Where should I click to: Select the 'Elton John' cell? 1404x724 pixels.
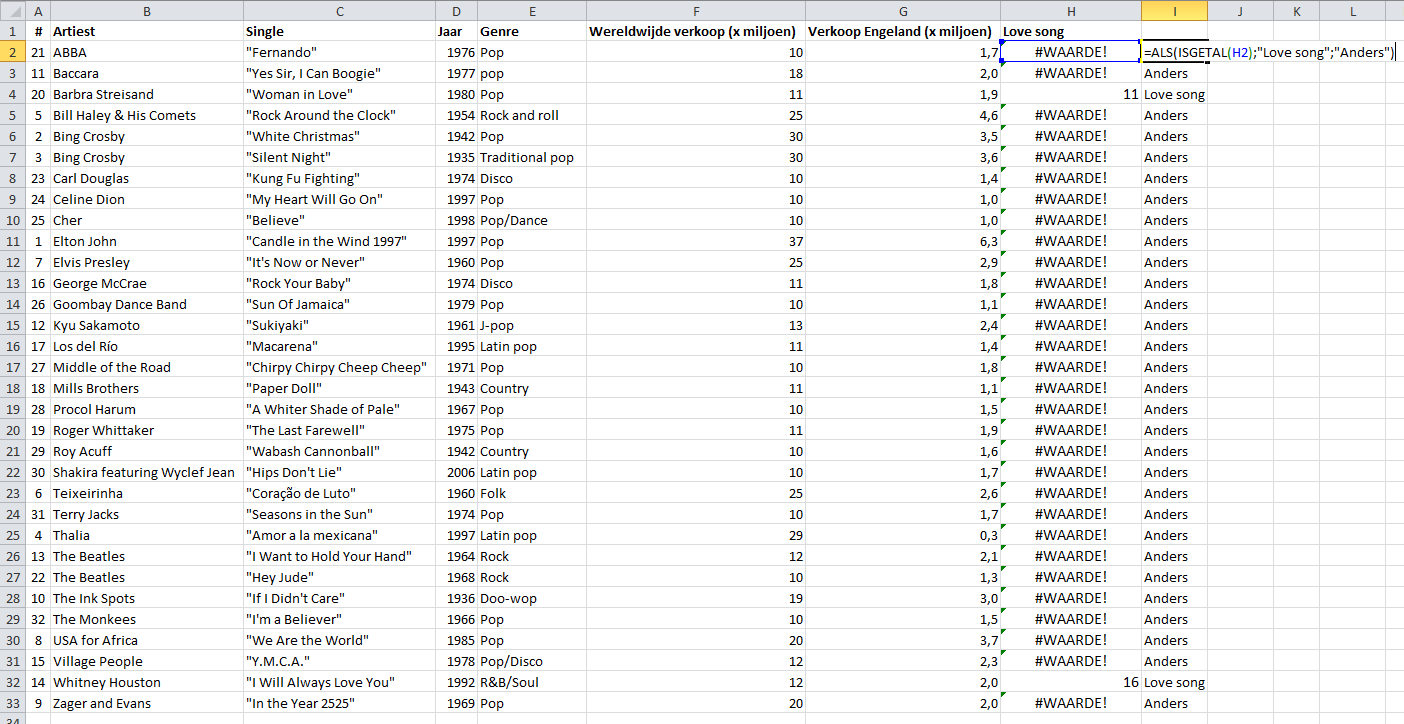146,241
